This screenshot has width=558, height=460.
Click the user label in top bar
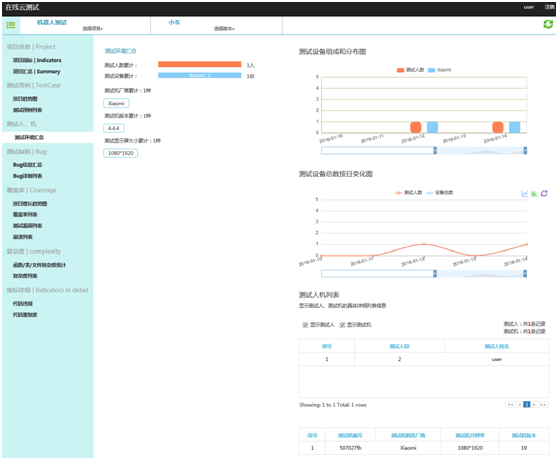coord(529,7)
